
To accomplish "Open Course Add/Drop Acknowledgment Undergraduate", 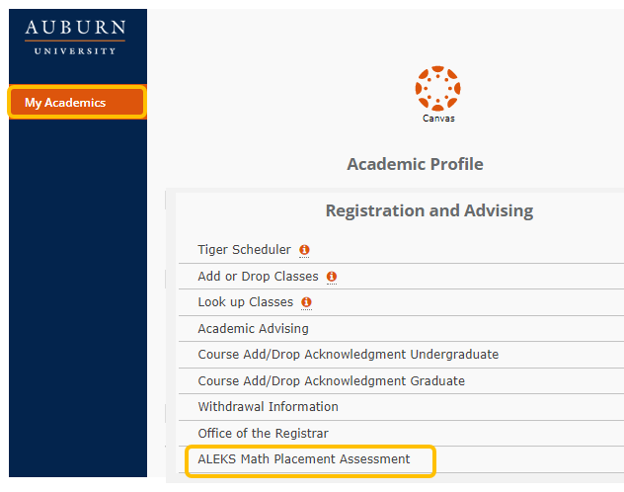I will 348,354.
